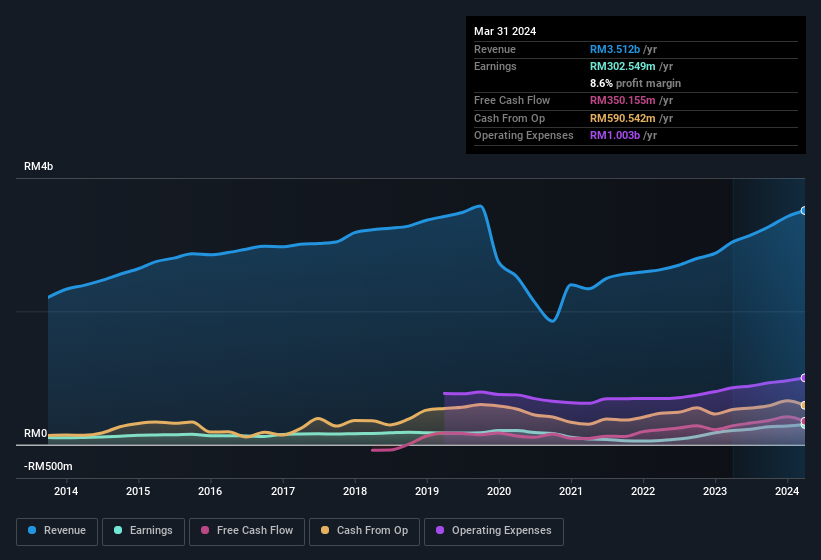Select the 2017 x-axis label
The height and width of the screenshot is (560, 821).
point(283,491)
